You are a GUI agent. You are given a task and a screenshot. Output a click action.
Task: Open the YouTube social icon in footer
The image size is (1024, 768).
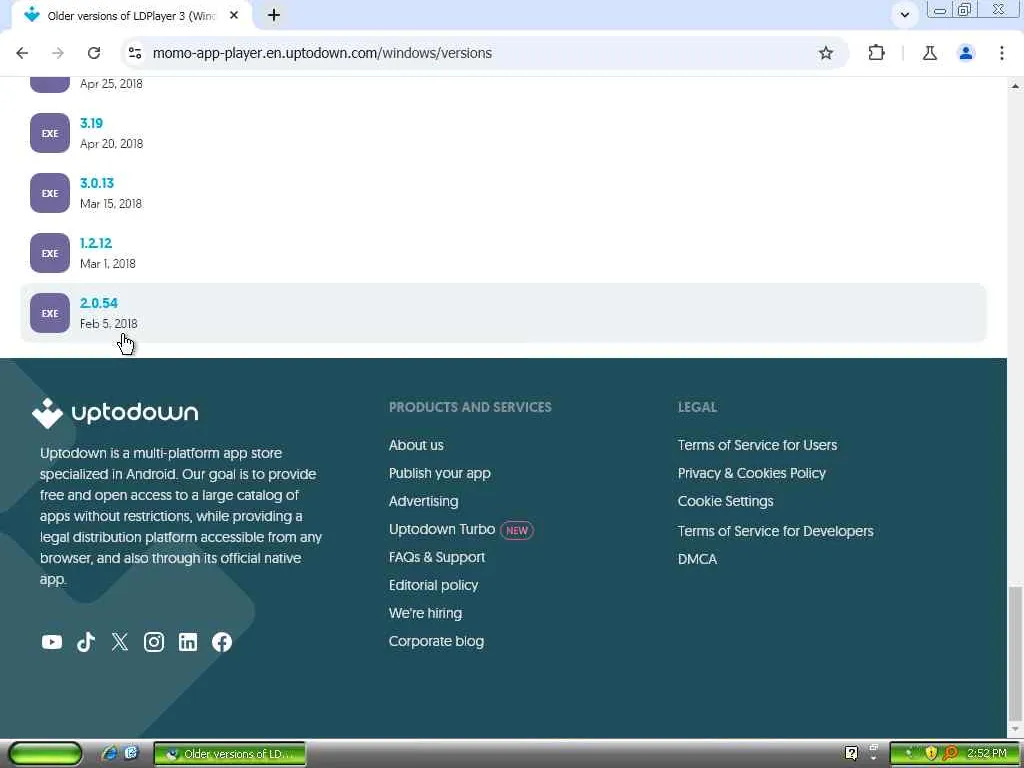coord(52,642)
